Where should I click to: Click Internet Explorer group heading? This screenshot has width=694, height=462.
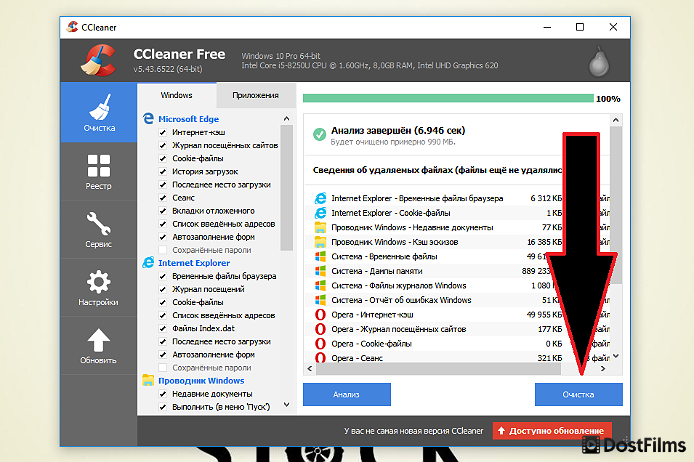click(x=194, y=263)
